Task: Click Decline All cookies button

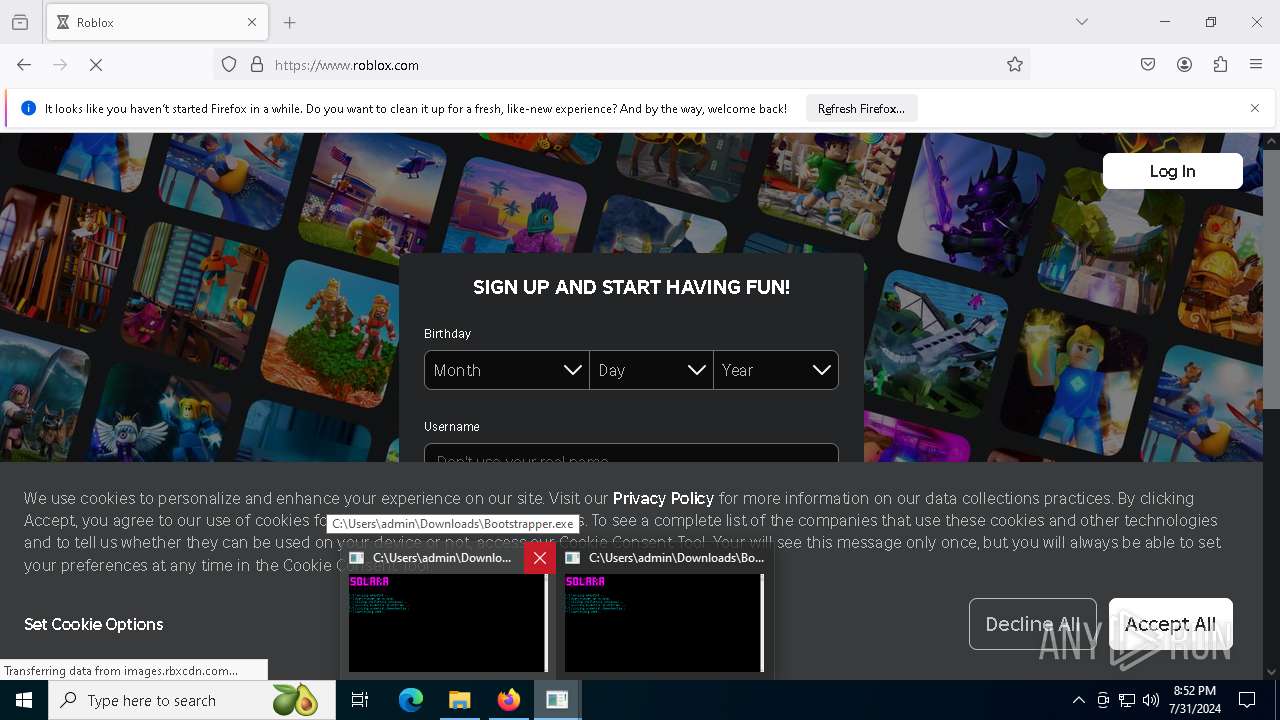Action: (1032, 624)
